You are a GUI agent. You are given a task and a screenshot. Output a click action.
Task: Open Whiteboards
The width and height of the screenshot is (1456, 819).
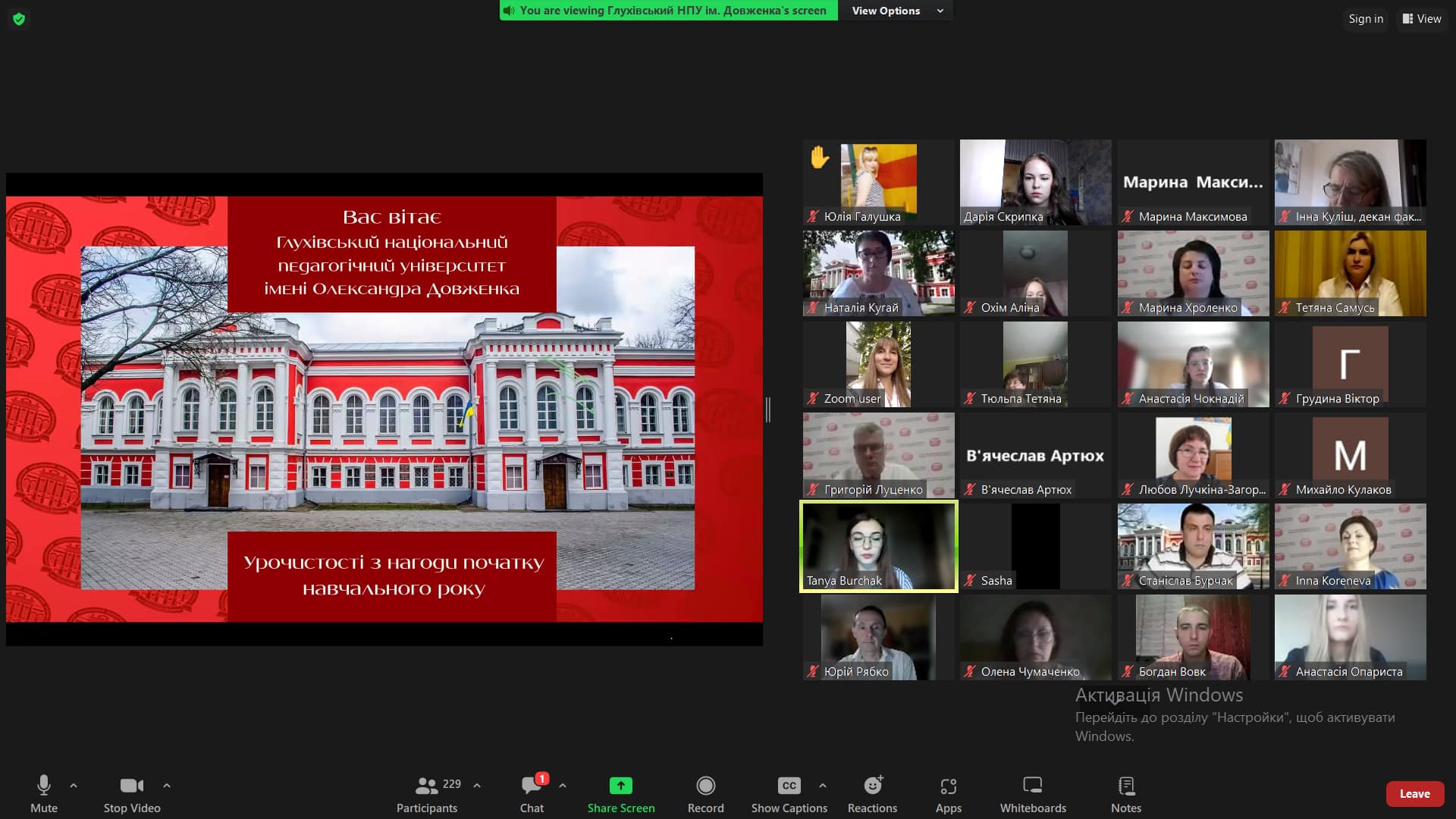click(x=1033, y=793)
